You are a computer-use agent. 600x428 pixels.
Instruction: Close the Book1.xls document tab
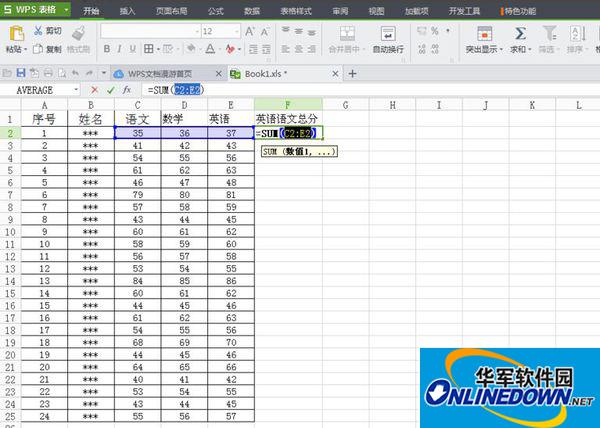click(x=335, y=73)
